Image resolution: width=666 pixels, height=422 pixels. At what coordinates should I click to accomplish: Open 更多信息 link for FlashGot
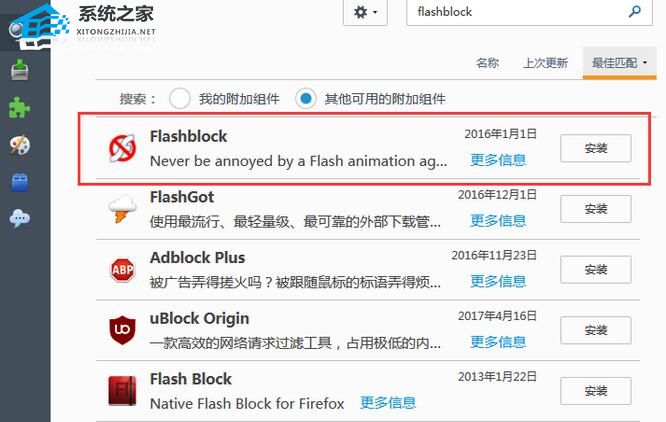point(498,221)
